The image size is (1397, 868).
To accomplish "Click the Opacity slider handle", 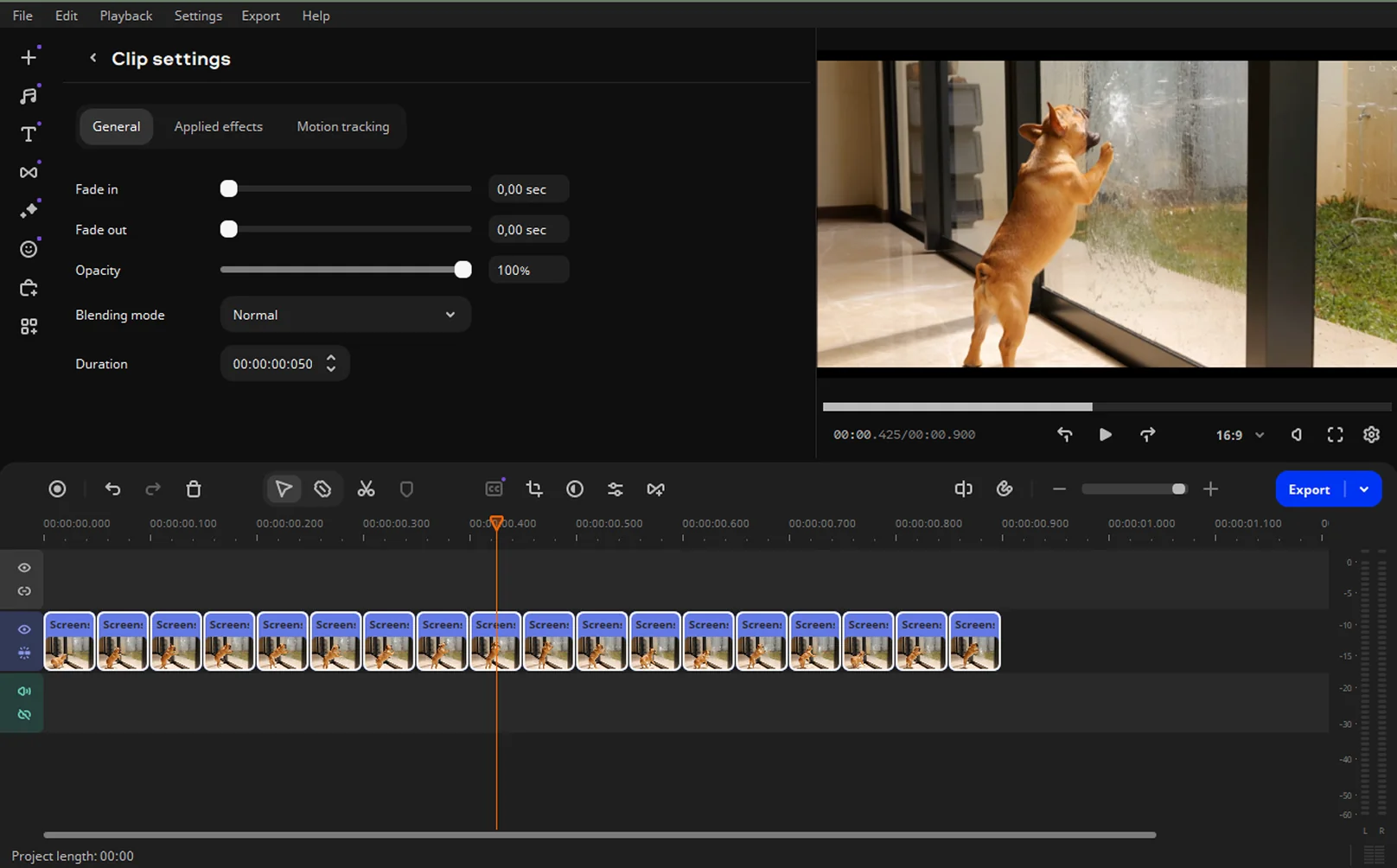I will click(x=462, y=270).
